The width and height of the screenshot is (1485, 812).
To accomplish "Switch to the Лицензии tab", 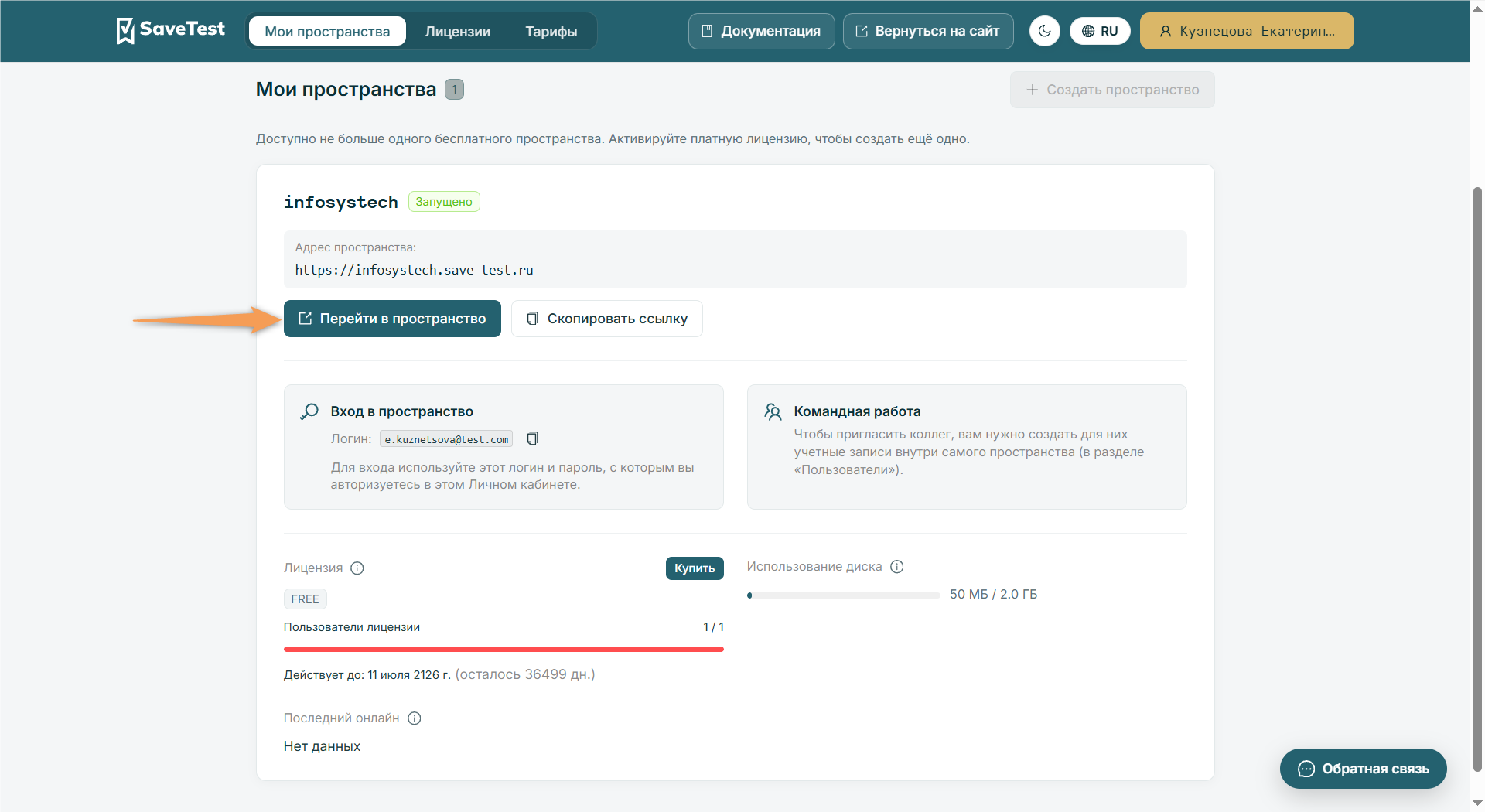I will coord(458,31).
